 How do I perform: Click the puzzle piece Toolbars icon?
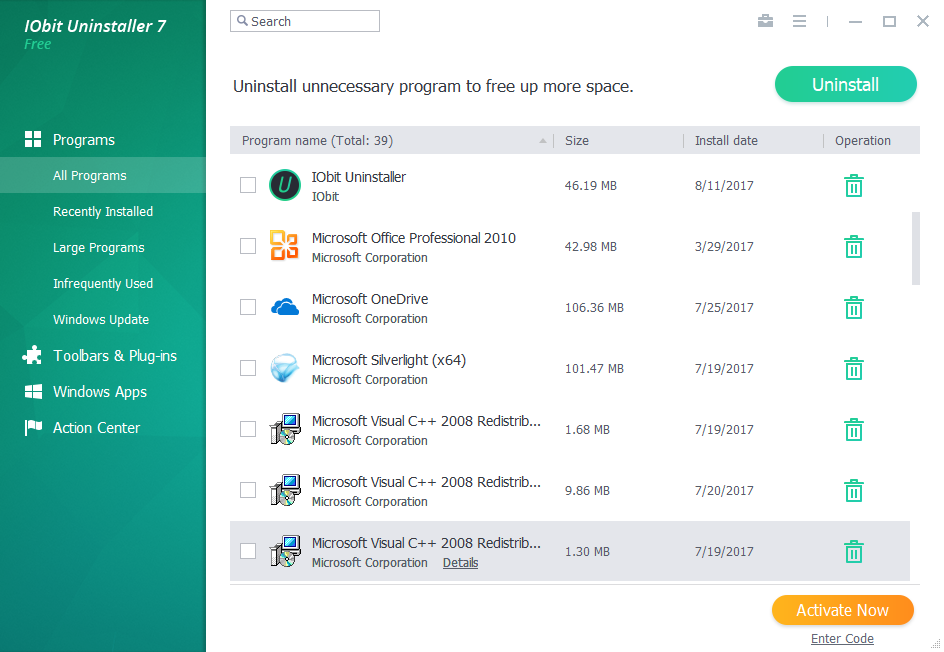point(33,355)
